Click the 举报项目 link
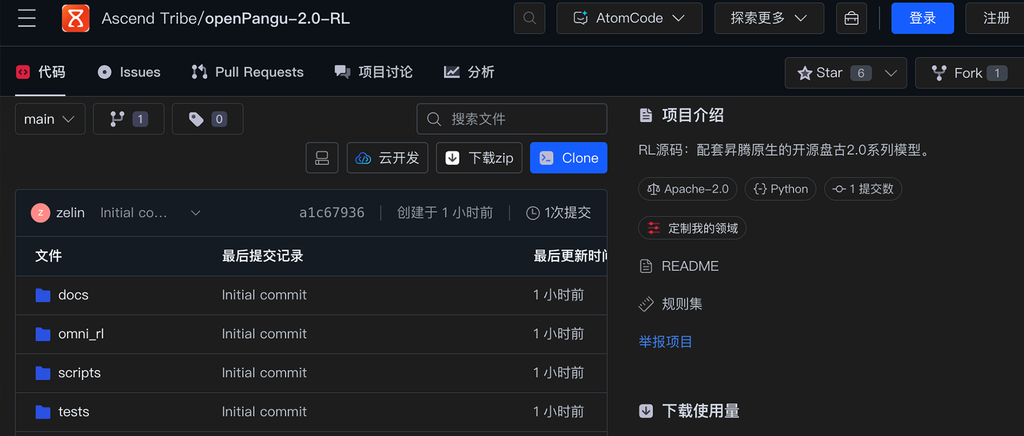 (x=665, y=341)
